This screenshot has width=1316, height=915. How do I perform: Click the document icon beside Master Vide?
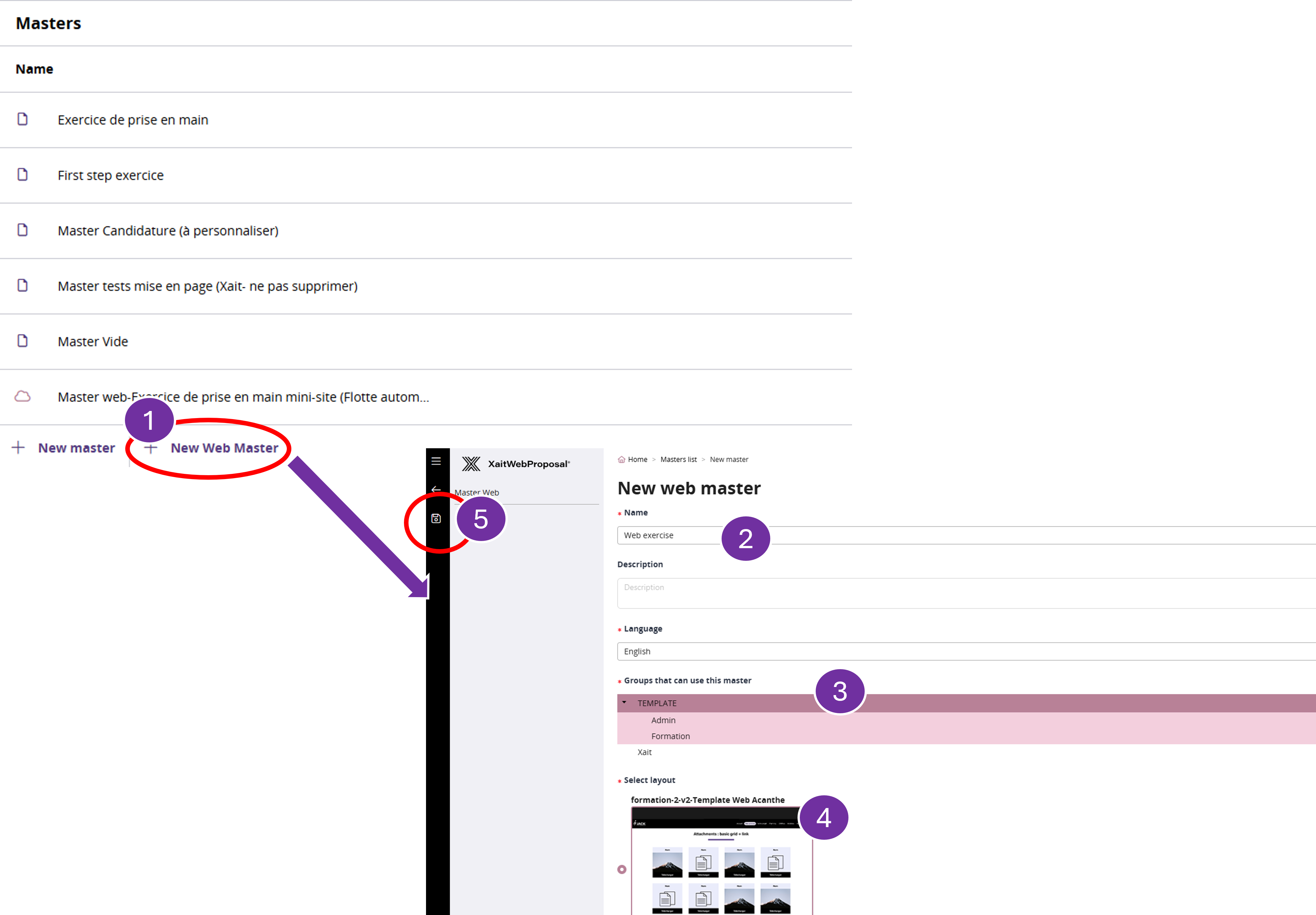tap(23, 341)
